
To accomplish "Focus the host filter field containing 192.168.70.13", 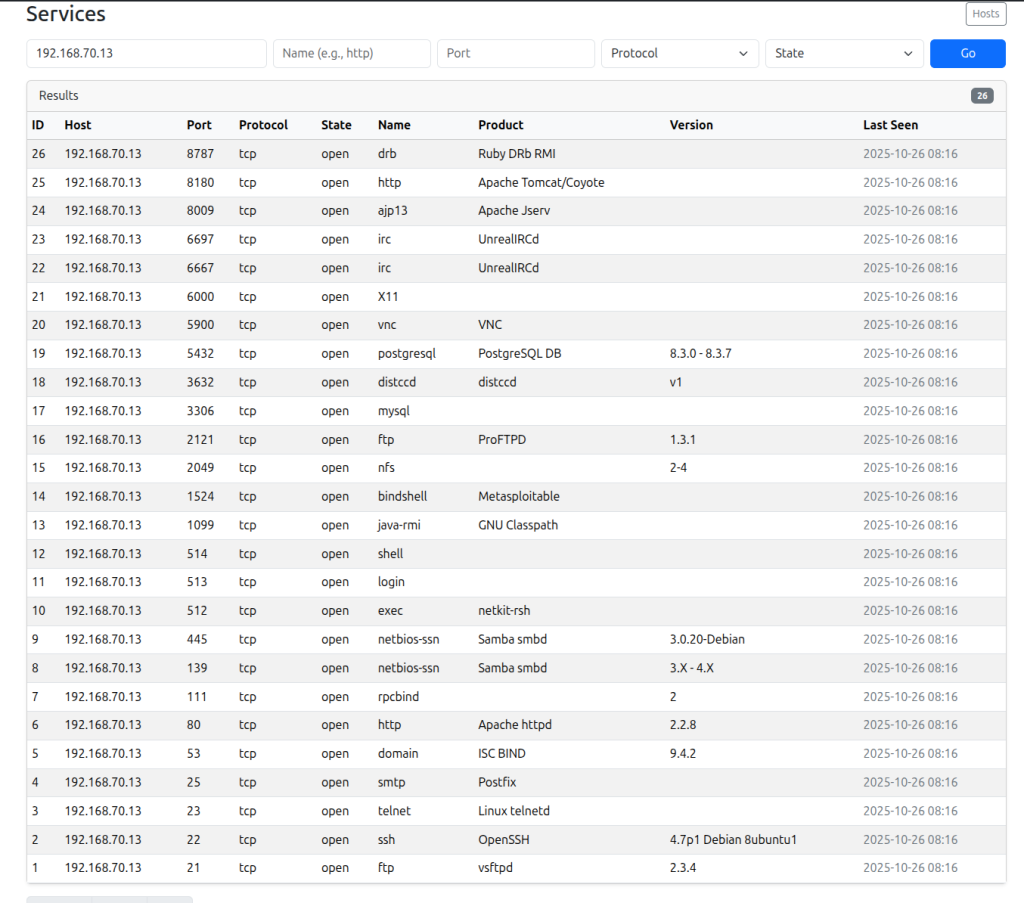I will [x=146, y=53].
